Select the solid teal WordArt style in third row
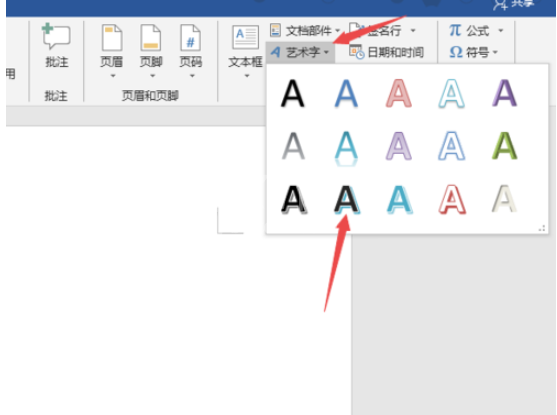Image resolution: width=557 pixels, height=415 pixels. [399, 199]
